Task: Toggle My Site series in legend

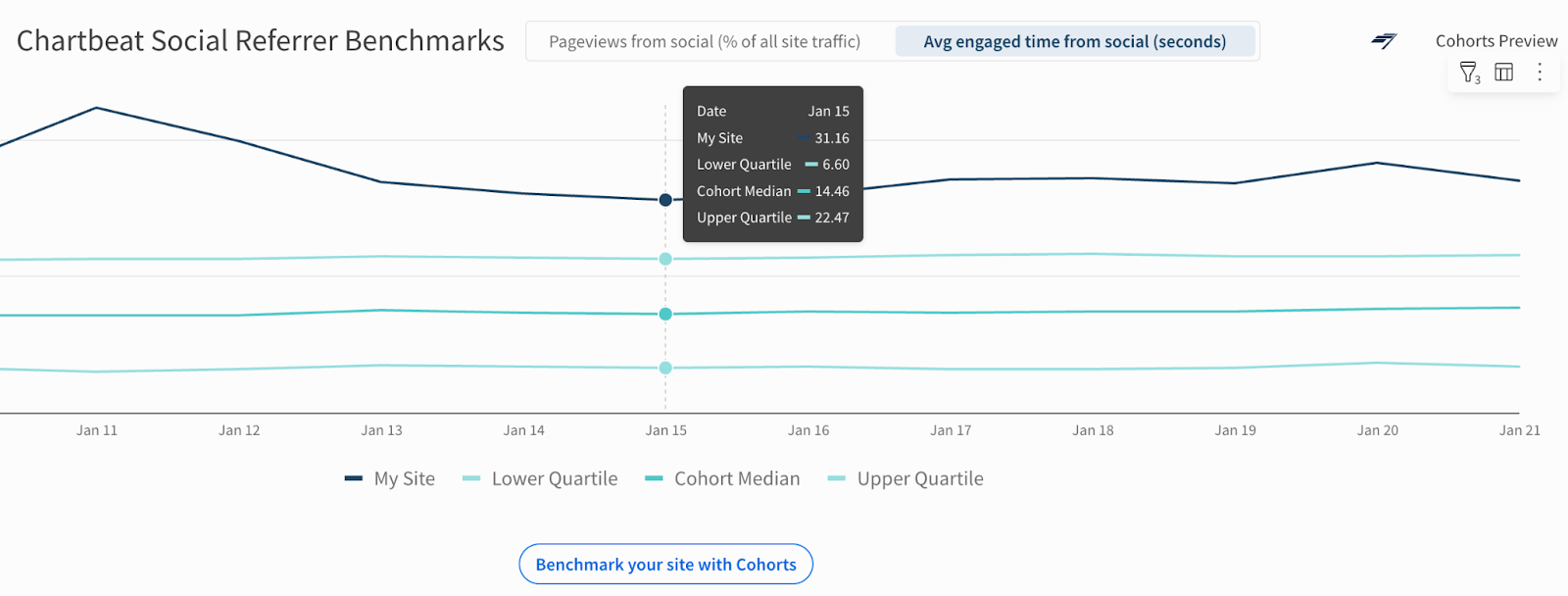Action: [x=404, y=478]
